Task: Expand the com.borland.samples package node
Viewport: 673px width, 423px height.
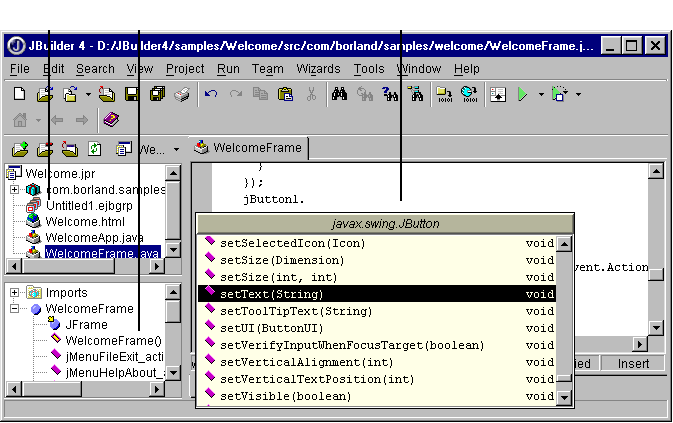Action: click(14, 189)
